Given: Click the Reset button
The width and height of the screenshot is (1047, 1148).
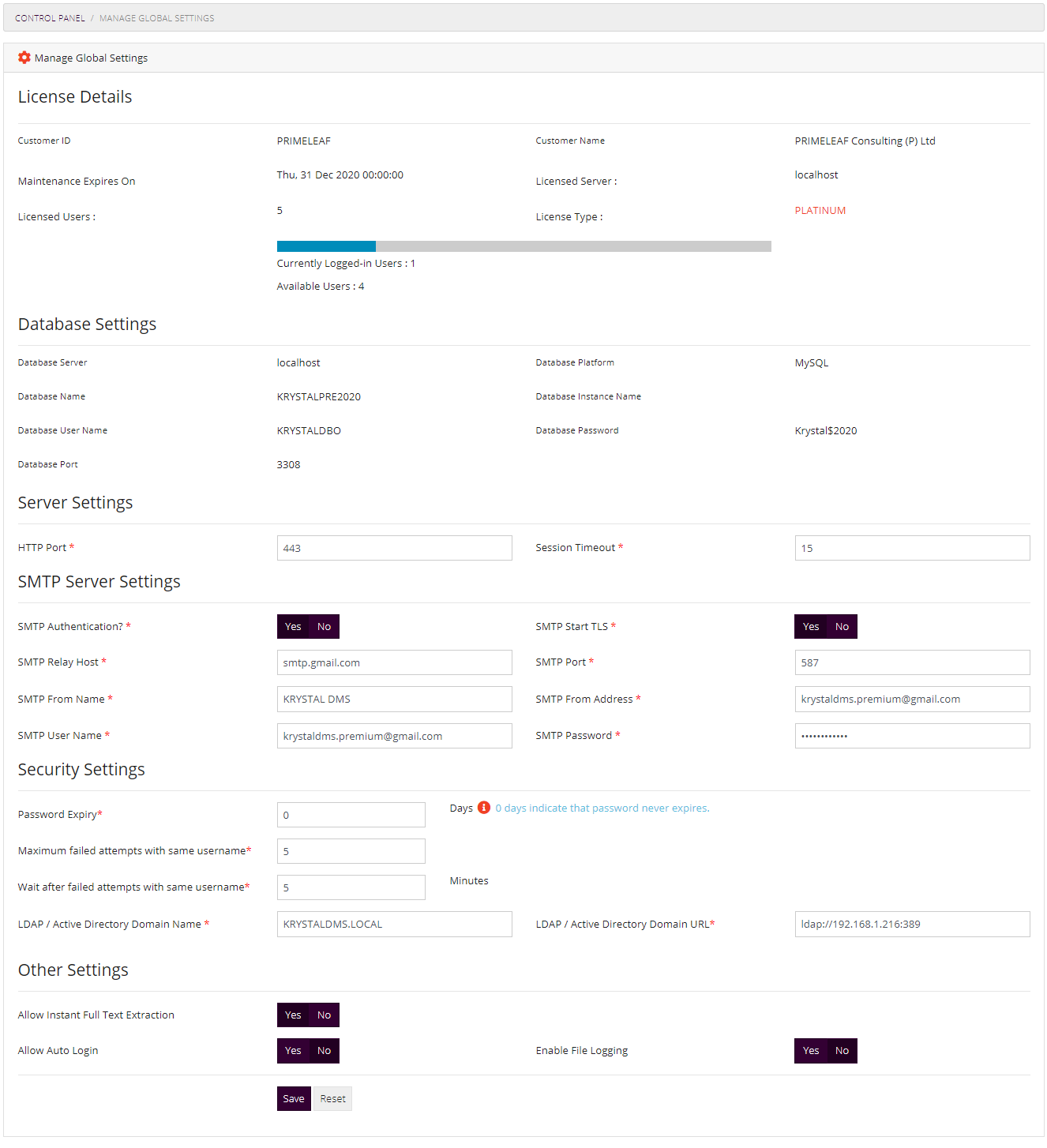Looking at the screenshot, I should pos(332,1099).
